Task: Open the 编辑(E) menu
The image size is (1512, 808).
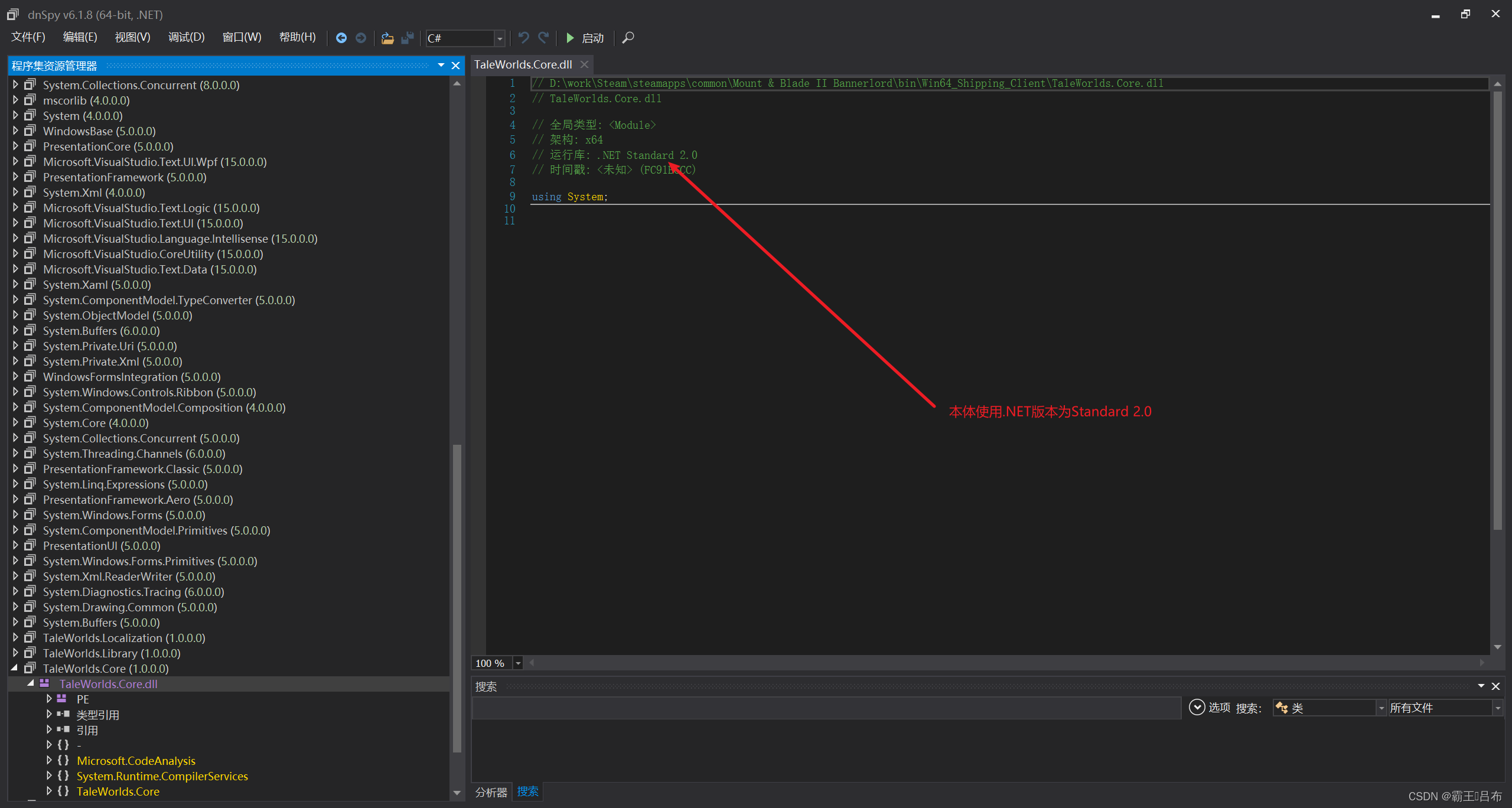Action: pyautogui.click(x=80, y=37)
